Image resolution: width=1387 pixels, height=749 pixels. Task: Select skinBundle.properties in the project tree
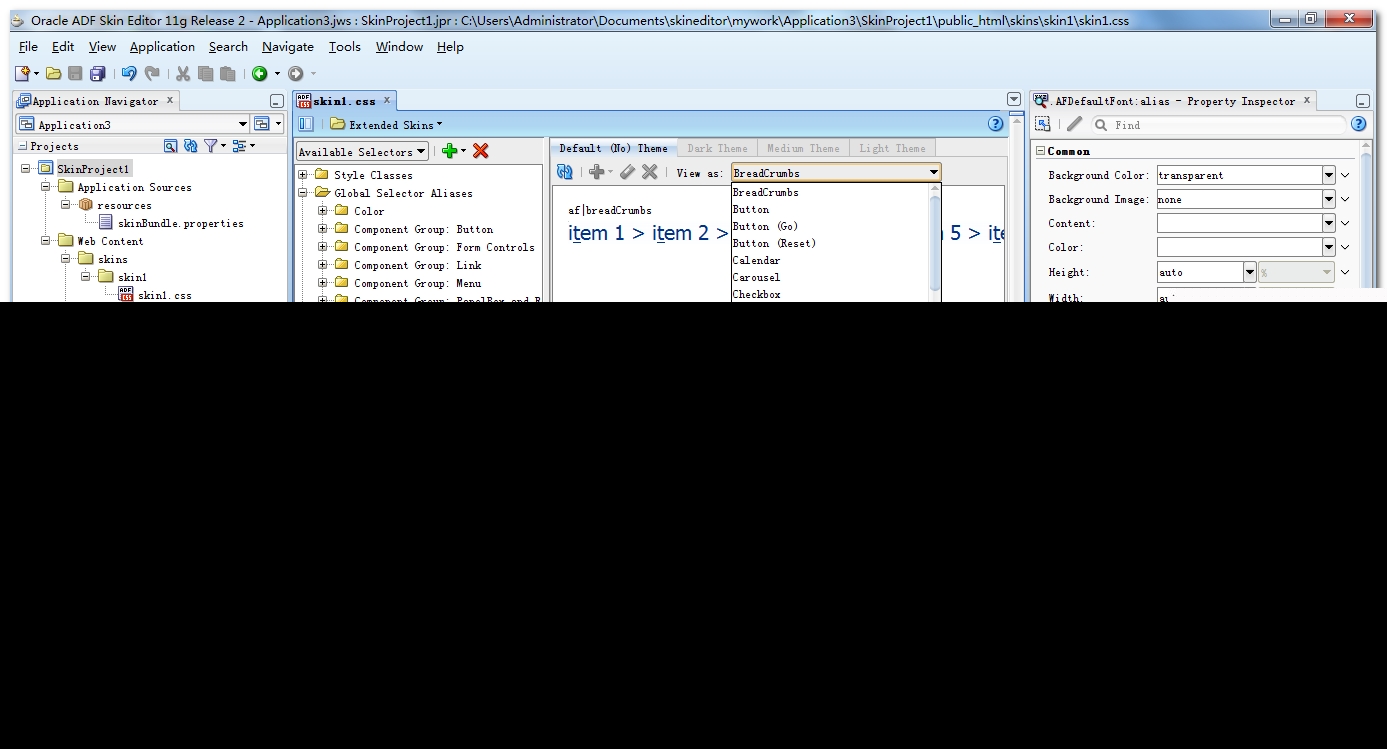[x=180, y=223]
